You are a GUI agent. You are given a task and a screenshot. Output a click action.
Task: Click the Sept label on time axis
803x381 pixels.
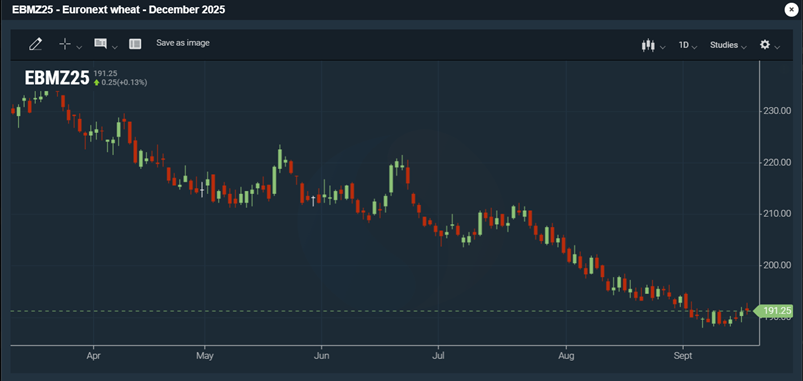point(683,355)
